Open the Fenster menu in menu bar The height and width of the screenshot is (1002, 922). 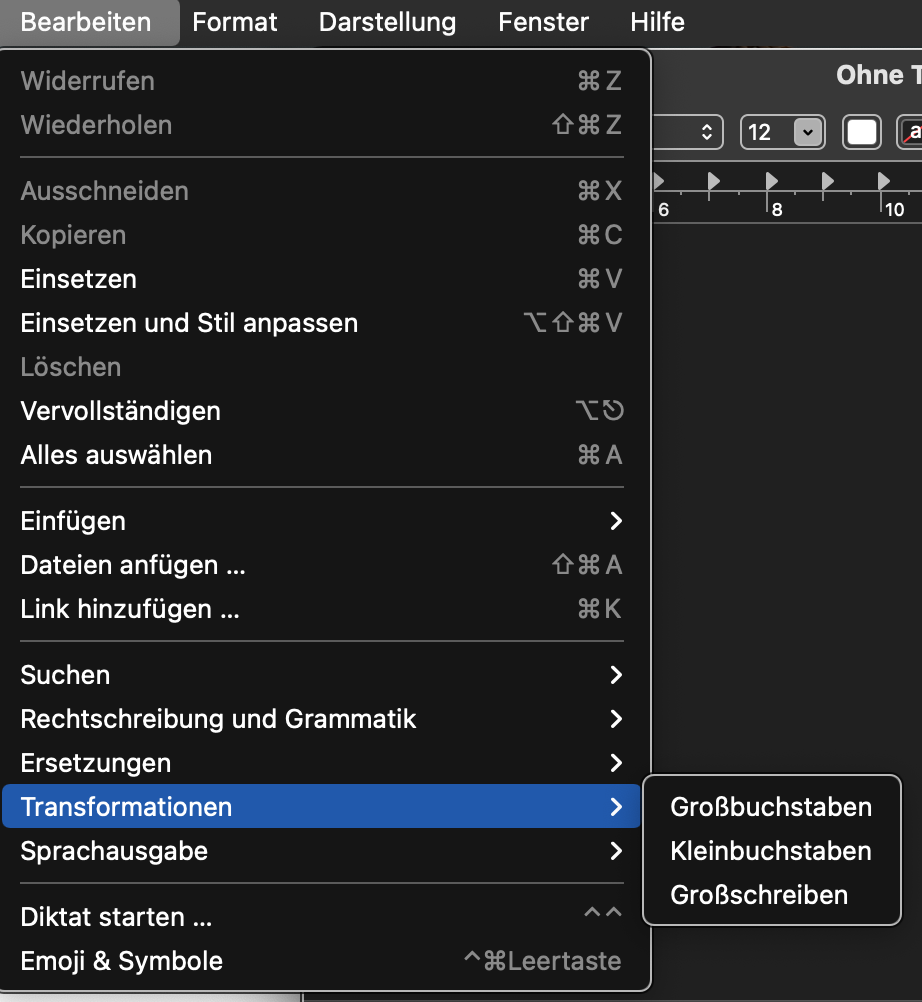pos(543,22)
